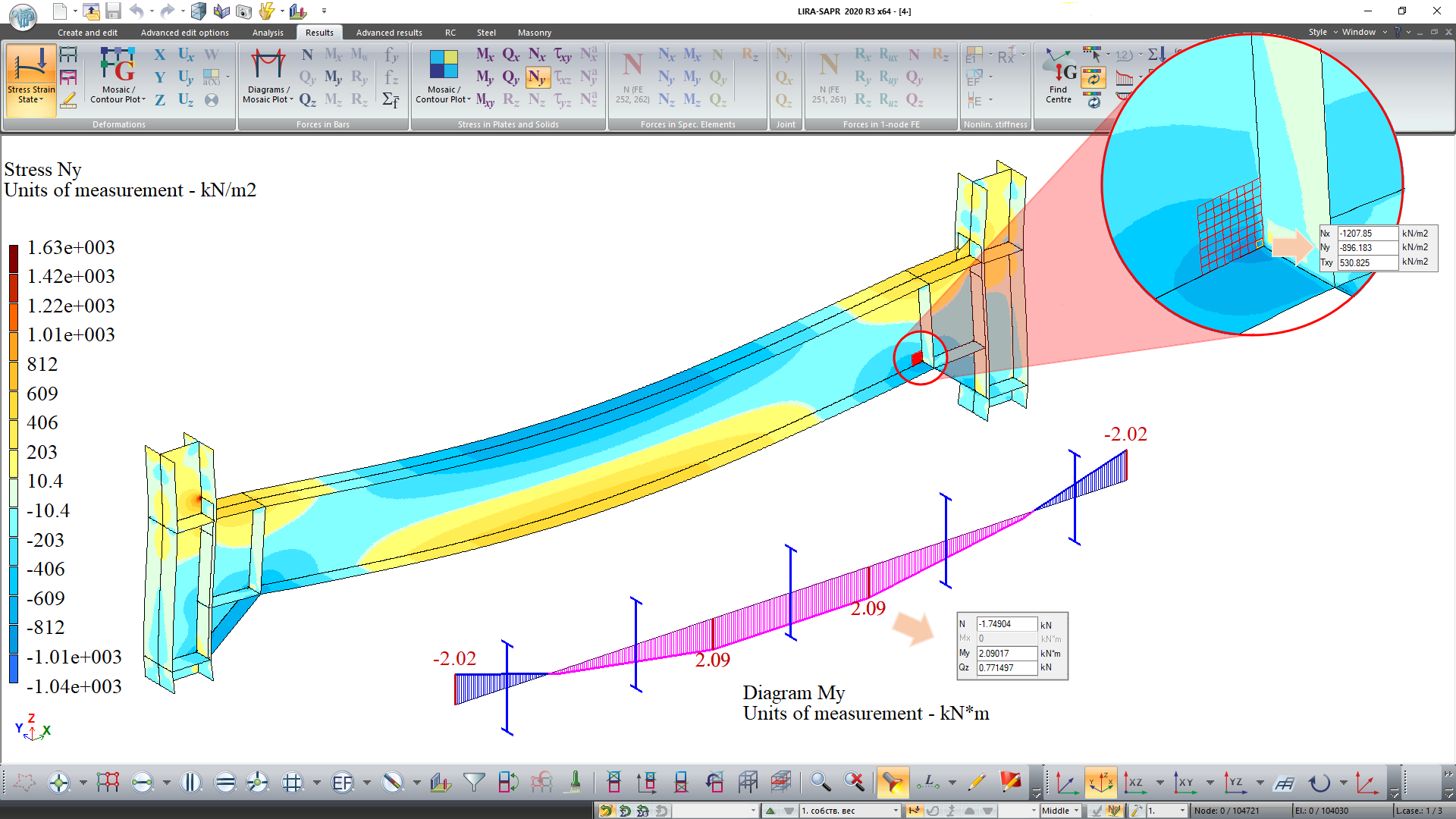Toggle the highlighted flashlight info tool
Viewport: 1456px width, 819px height.
pyautogui.click(x=893, y=782)
